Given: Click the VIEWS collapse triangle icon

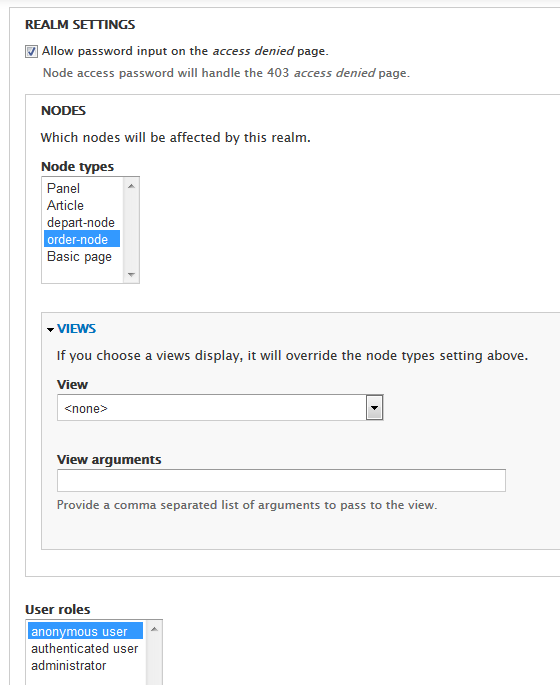Looking at the screenshot, I should 51,329.
